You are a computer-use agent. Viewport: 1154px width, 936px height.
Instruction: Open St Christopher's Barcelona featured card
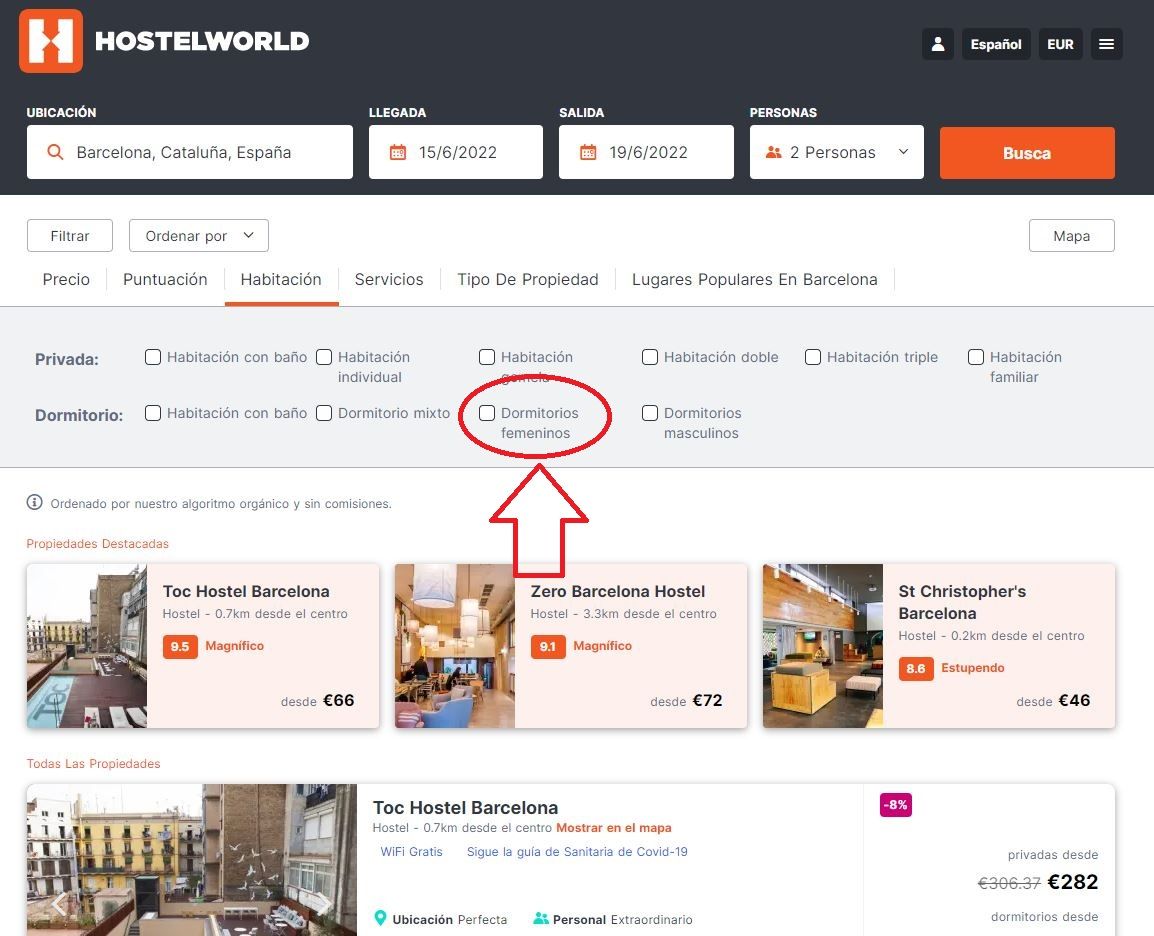[x=939, y=646]
